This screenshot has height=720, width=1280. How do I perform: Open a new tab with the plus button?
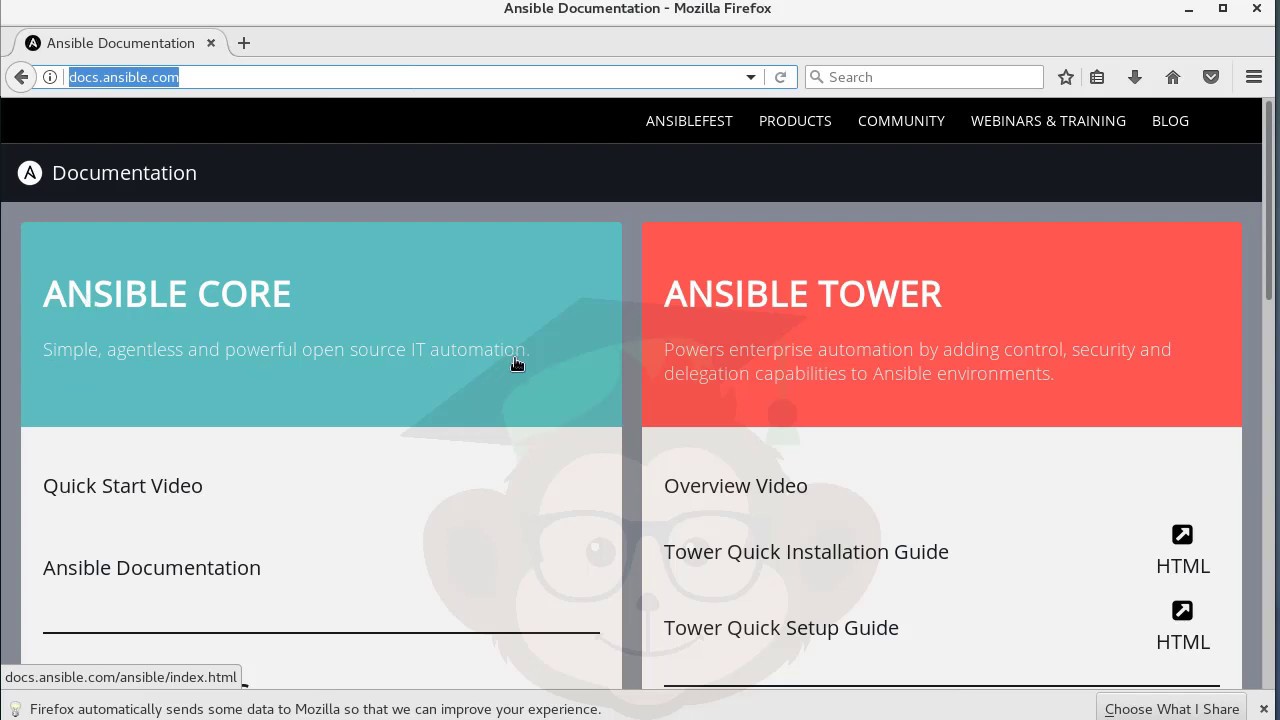pyautogui.click(x=244, y=43)
